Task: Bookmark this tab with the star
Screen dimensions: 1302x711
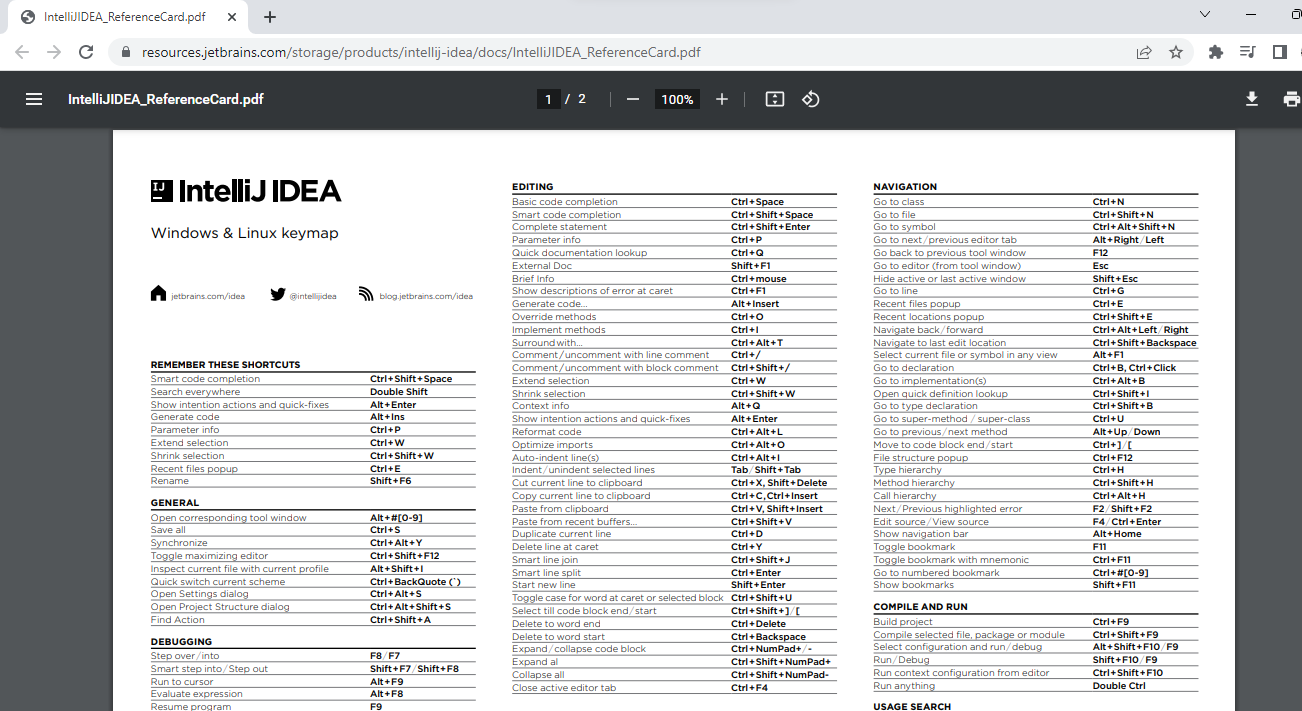Action: point(1176,52)
